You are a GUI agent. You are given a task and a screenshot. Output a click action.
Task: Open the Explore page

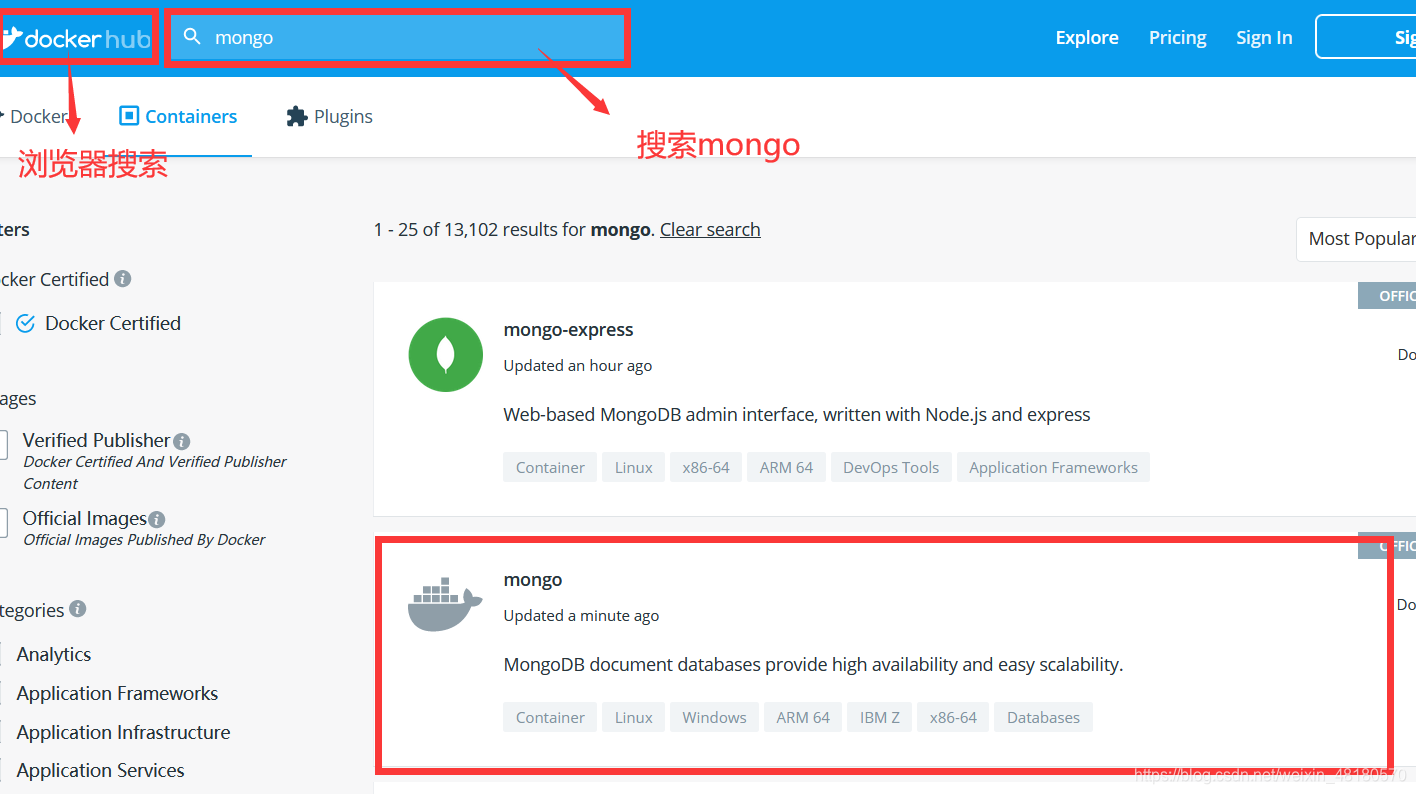tap(1087, 37)
